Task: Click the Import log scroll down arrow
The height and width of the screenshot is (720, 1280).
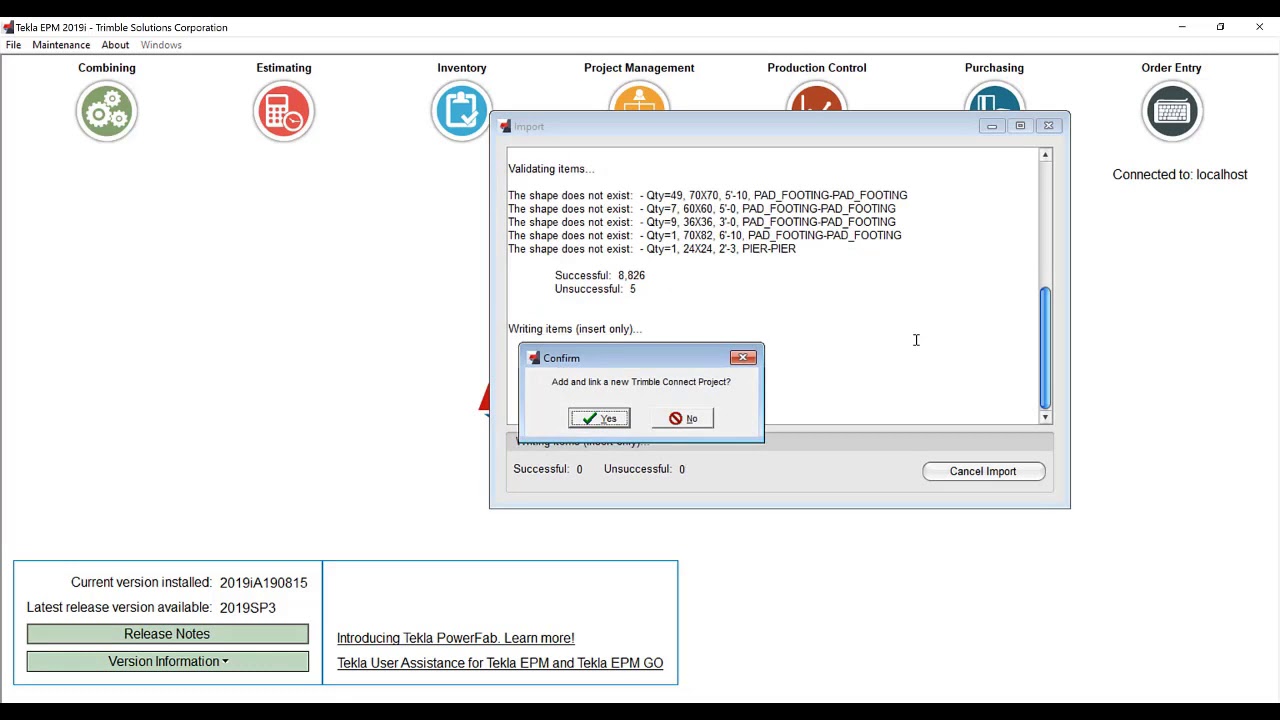Action: (x=1045, y=417)
